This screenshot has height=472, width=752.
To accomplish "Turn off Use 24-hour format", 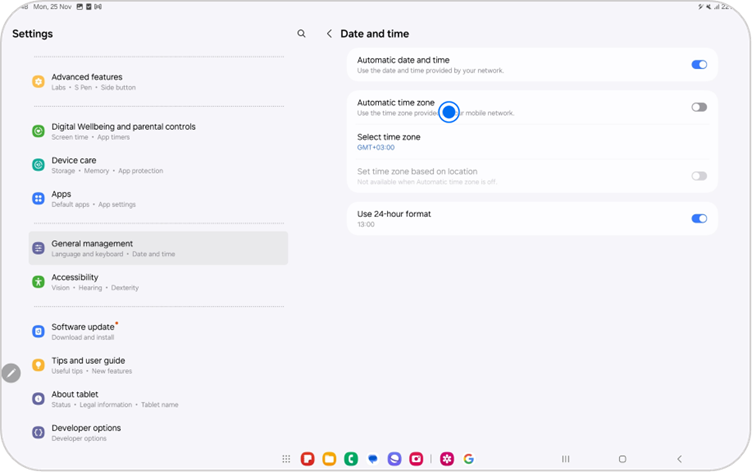I will pos(698,218).
